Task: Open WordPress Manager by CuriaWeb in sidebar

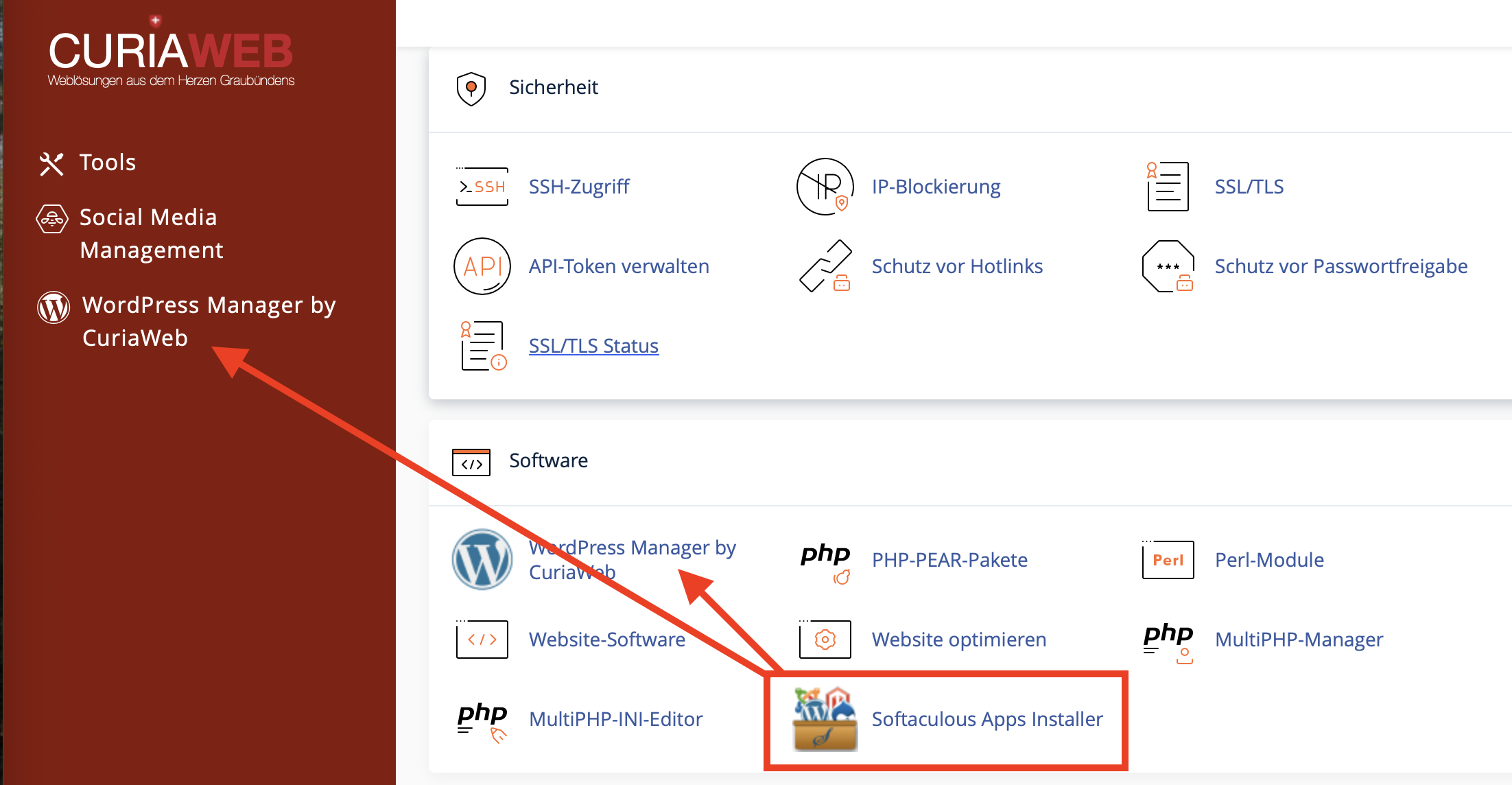Action: (x=209, y=321)
